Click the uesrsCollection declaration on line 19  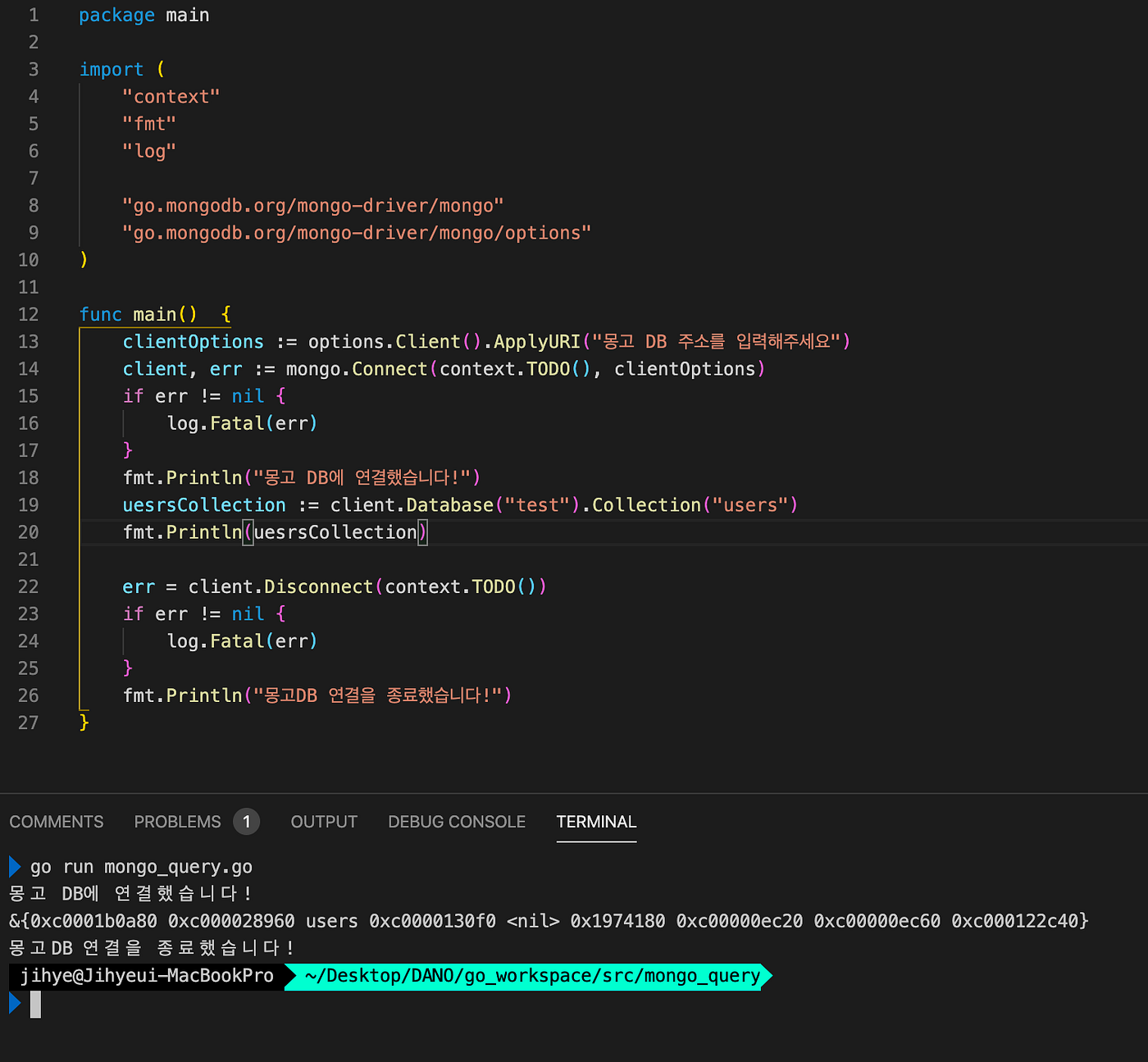pos(204,505)
